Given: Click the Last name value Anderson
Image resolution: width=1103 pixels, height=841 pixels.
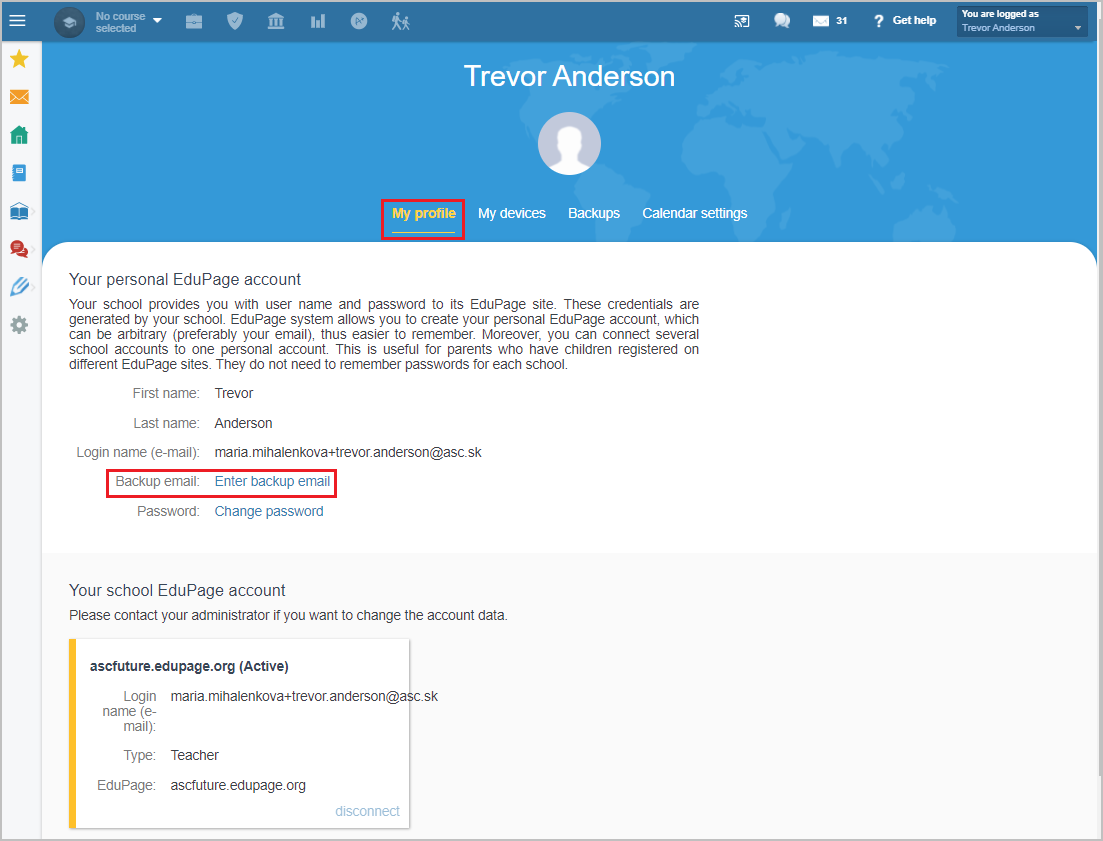Looking at the screenshot, I should [243, 423].
